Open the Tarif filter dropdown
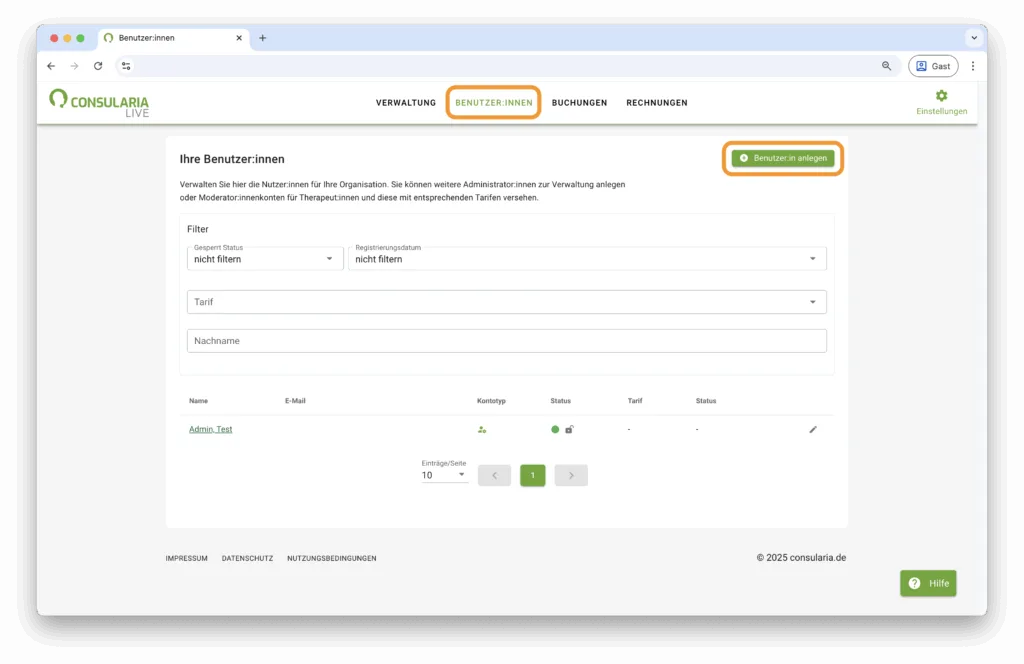 506,302
